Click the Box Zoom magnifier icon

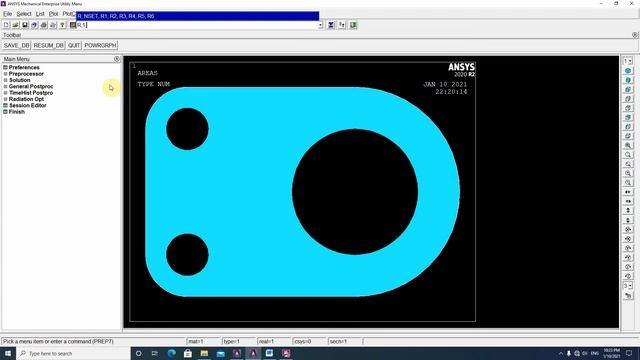(x=628, y=155)
